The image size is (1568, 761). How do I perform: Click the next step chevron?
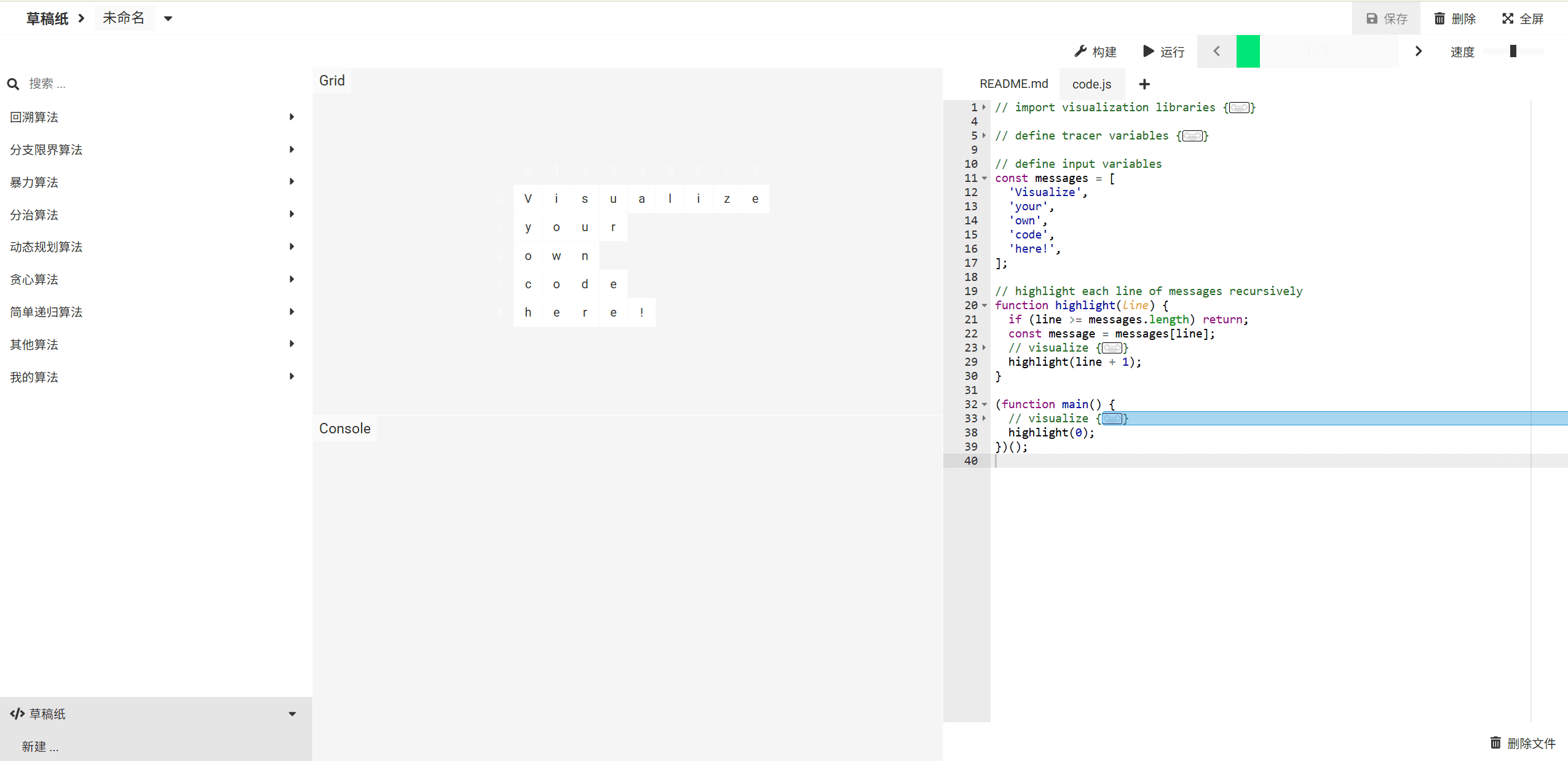point(1418,52)
